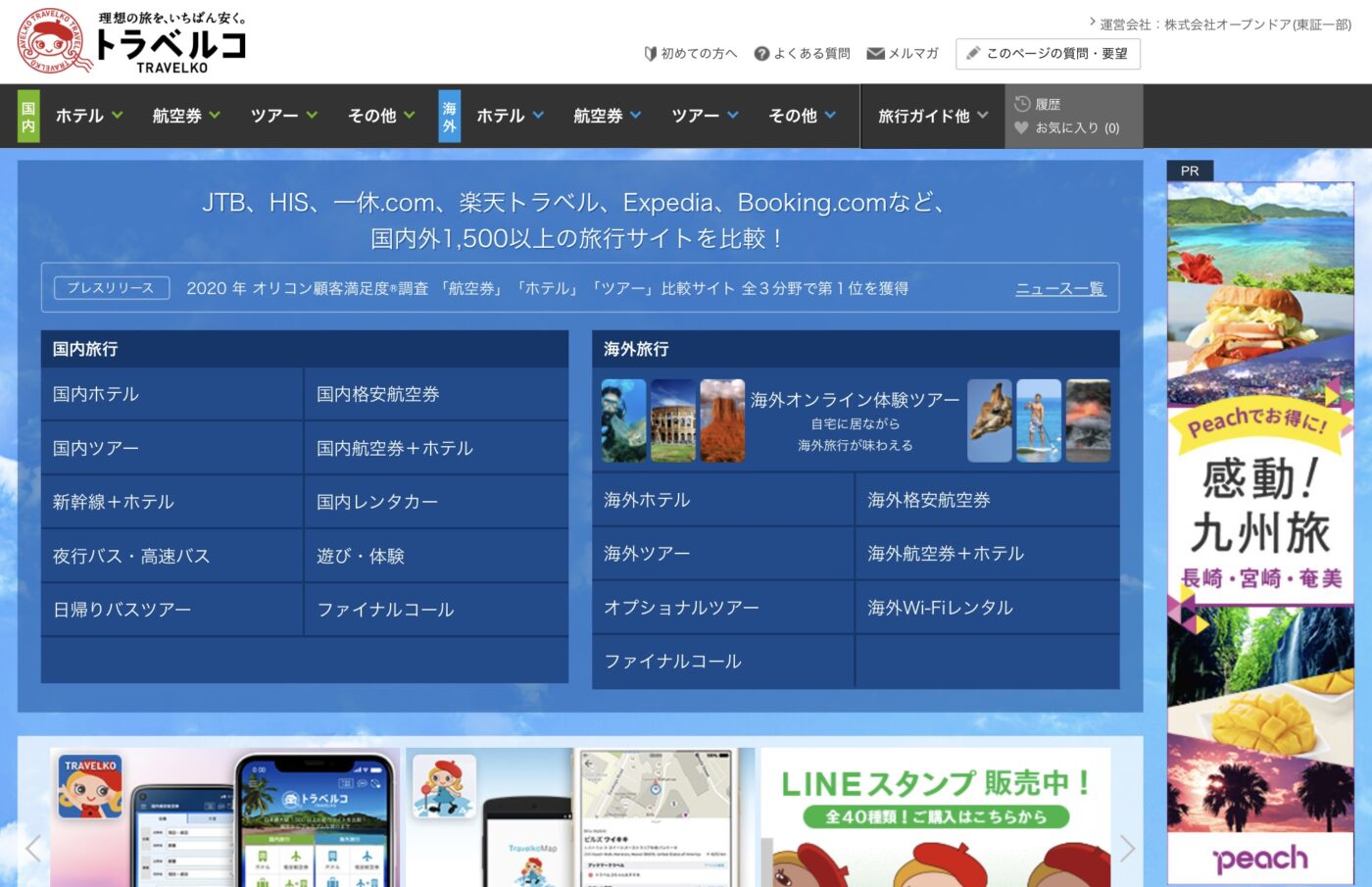Select 国内格安航空券

tap(436, 394)
